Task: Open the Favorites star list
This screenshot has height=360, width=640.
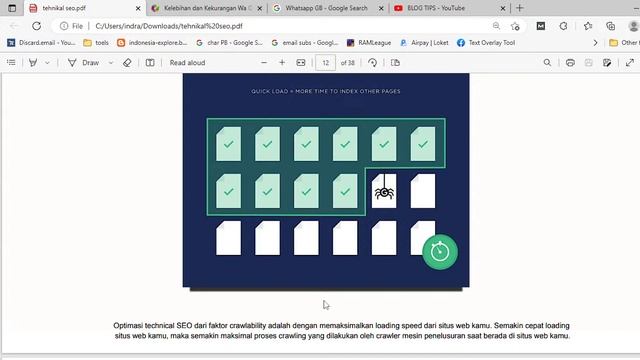Action: coord(588,26)
